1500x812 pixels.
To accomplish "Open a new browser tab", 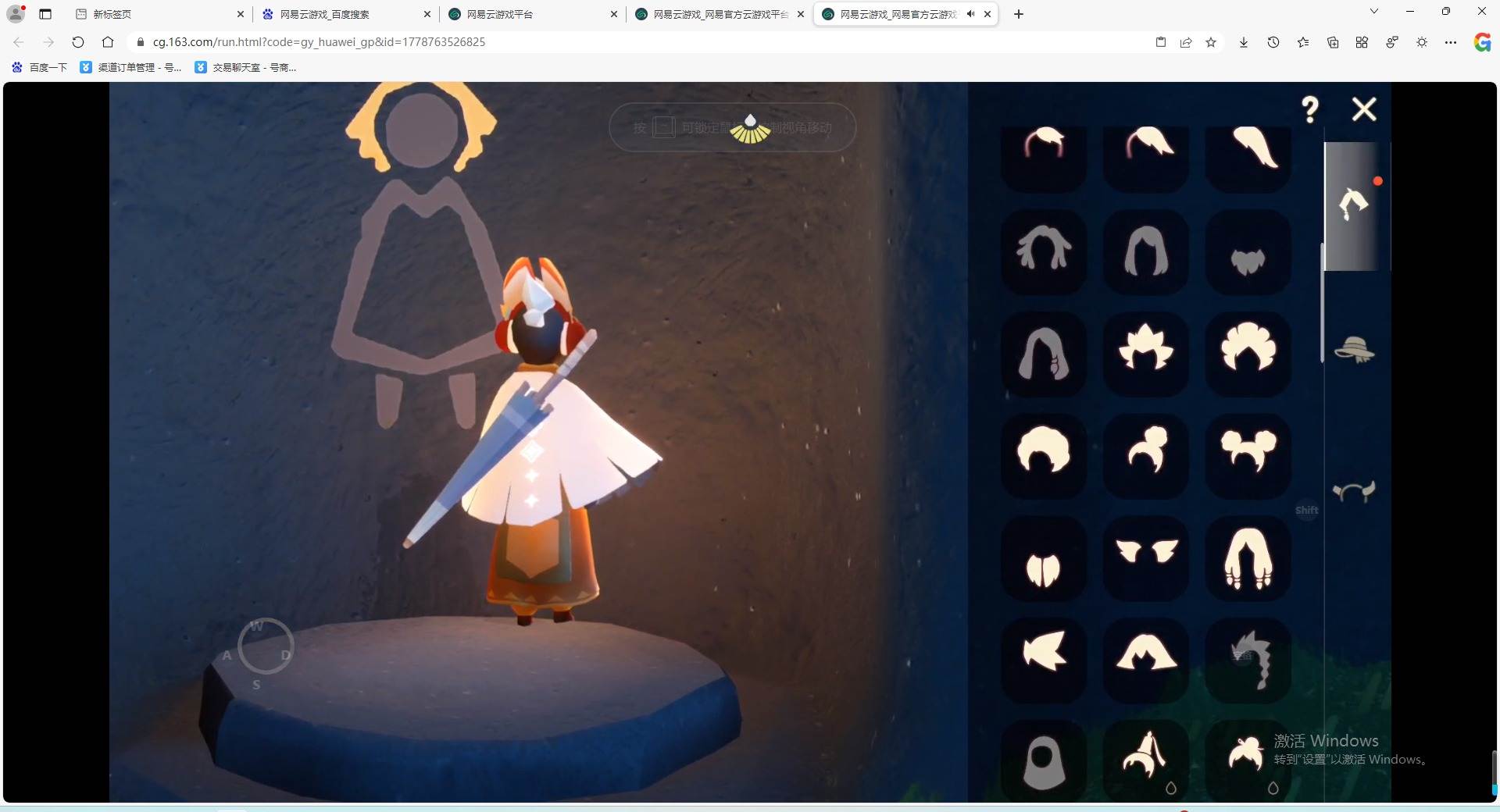I will [1019, 14].
